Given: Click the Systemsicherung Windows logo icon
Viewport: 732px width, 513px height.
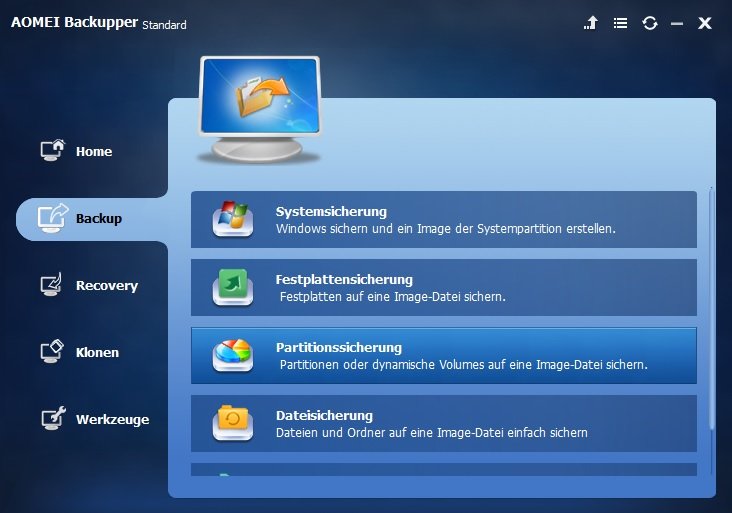Looking at the screenshot, I should (x=232, y=219).
